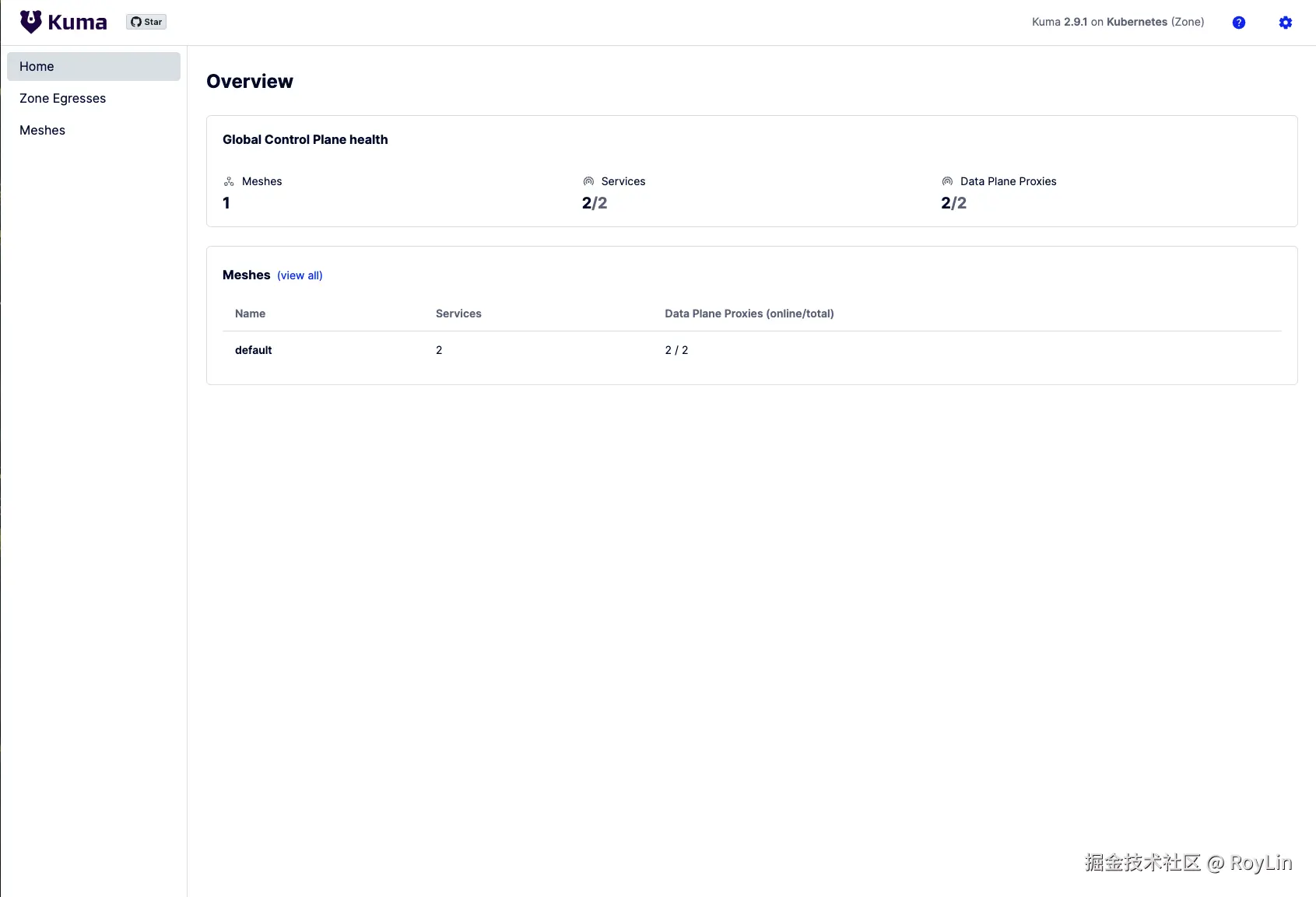The width and height of the screenshot is (1316, 897).
Task: Click the Name column header
Action: (250, 314)
